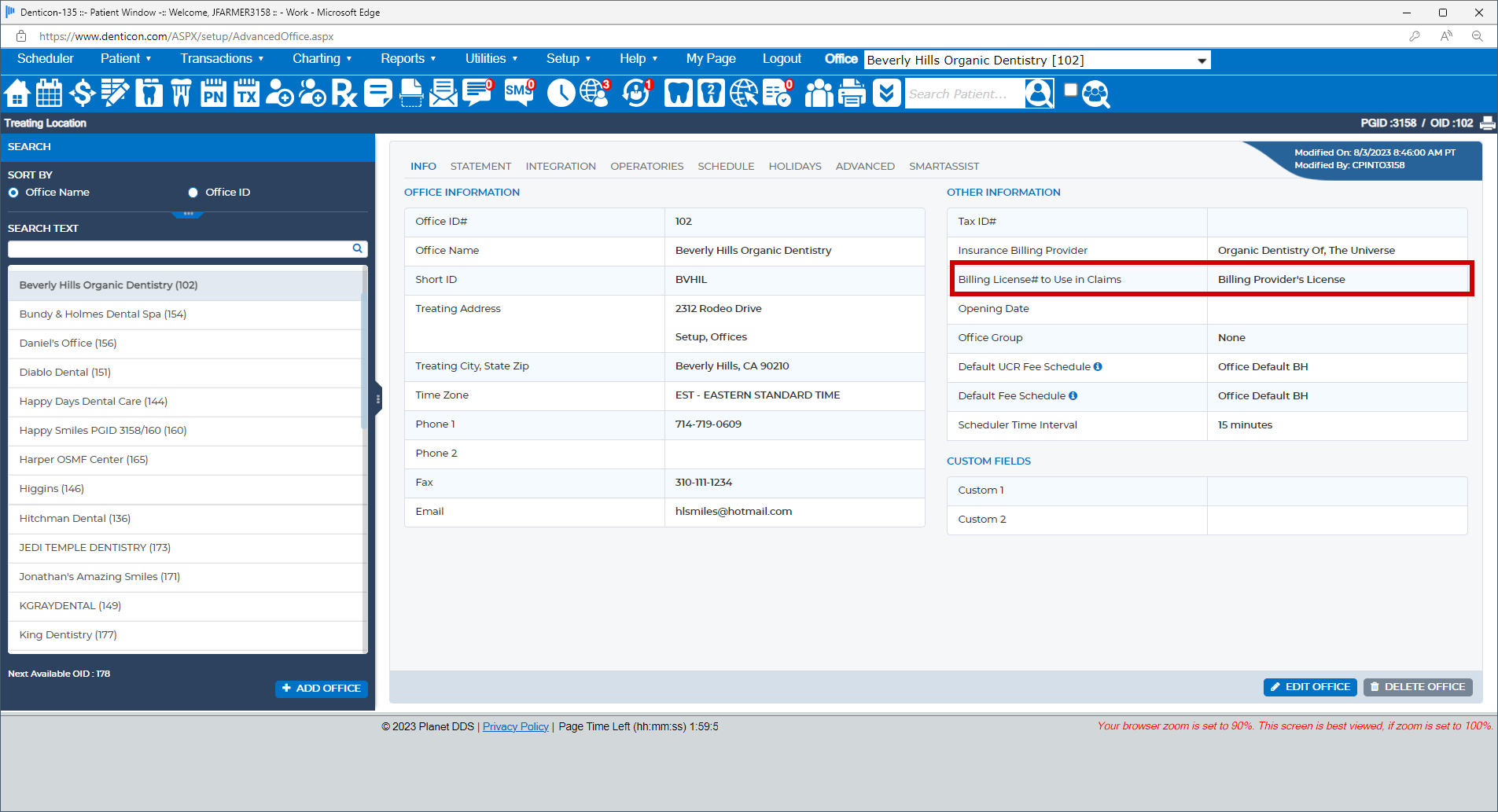The height and width of the screenshot is (812, 1498).
Task: Open the Transactions menu dropdown
Action: coord(222,59)
